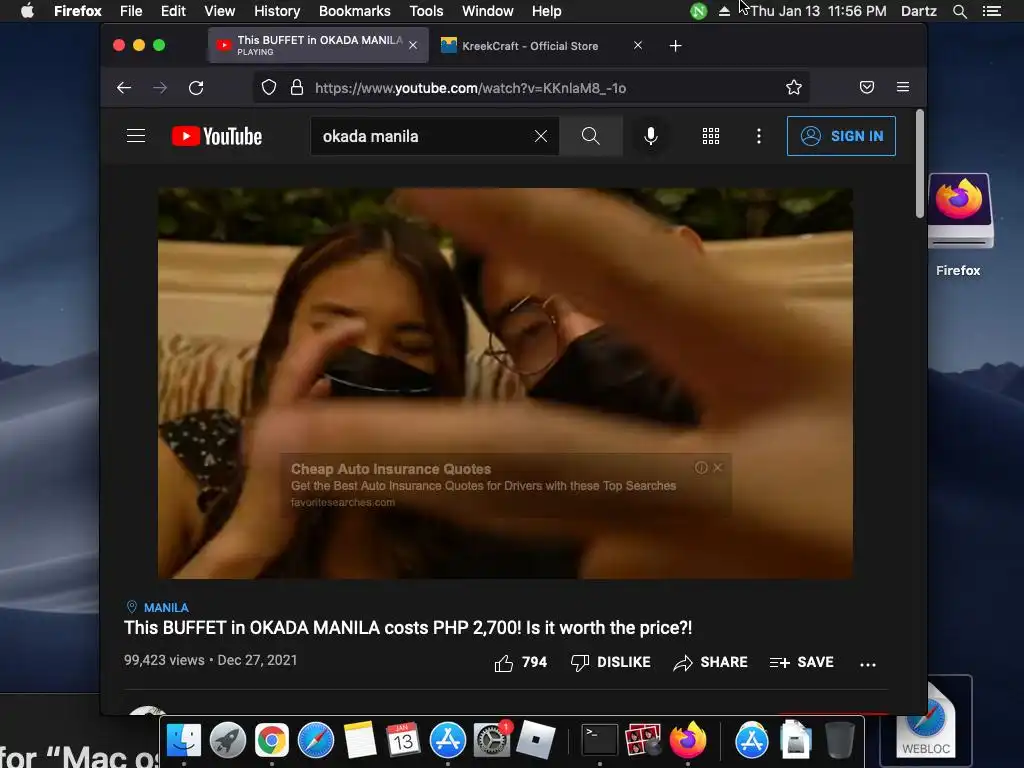Open YouTube settings three-dot menu
The width and height of the screenshot is (1024, 768).
pos(758,136)
